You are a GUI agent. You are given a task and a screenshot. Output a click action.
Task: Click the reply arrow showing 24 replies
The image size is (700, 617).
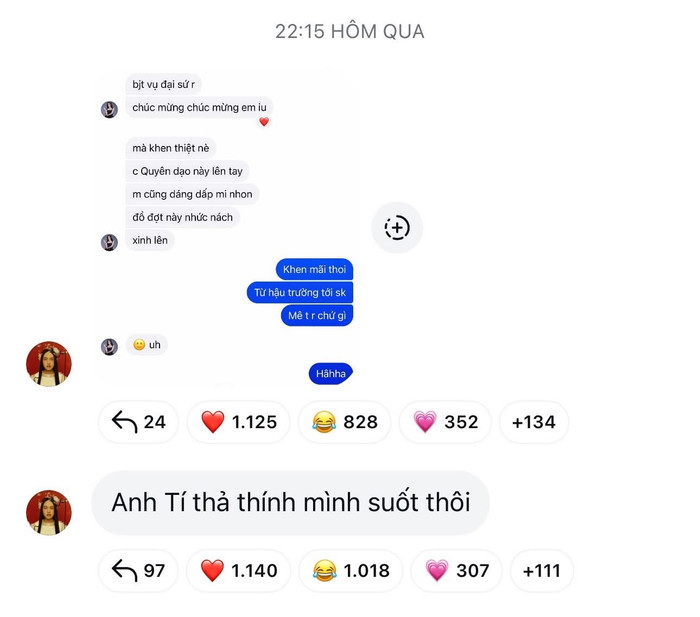(138, 422)
